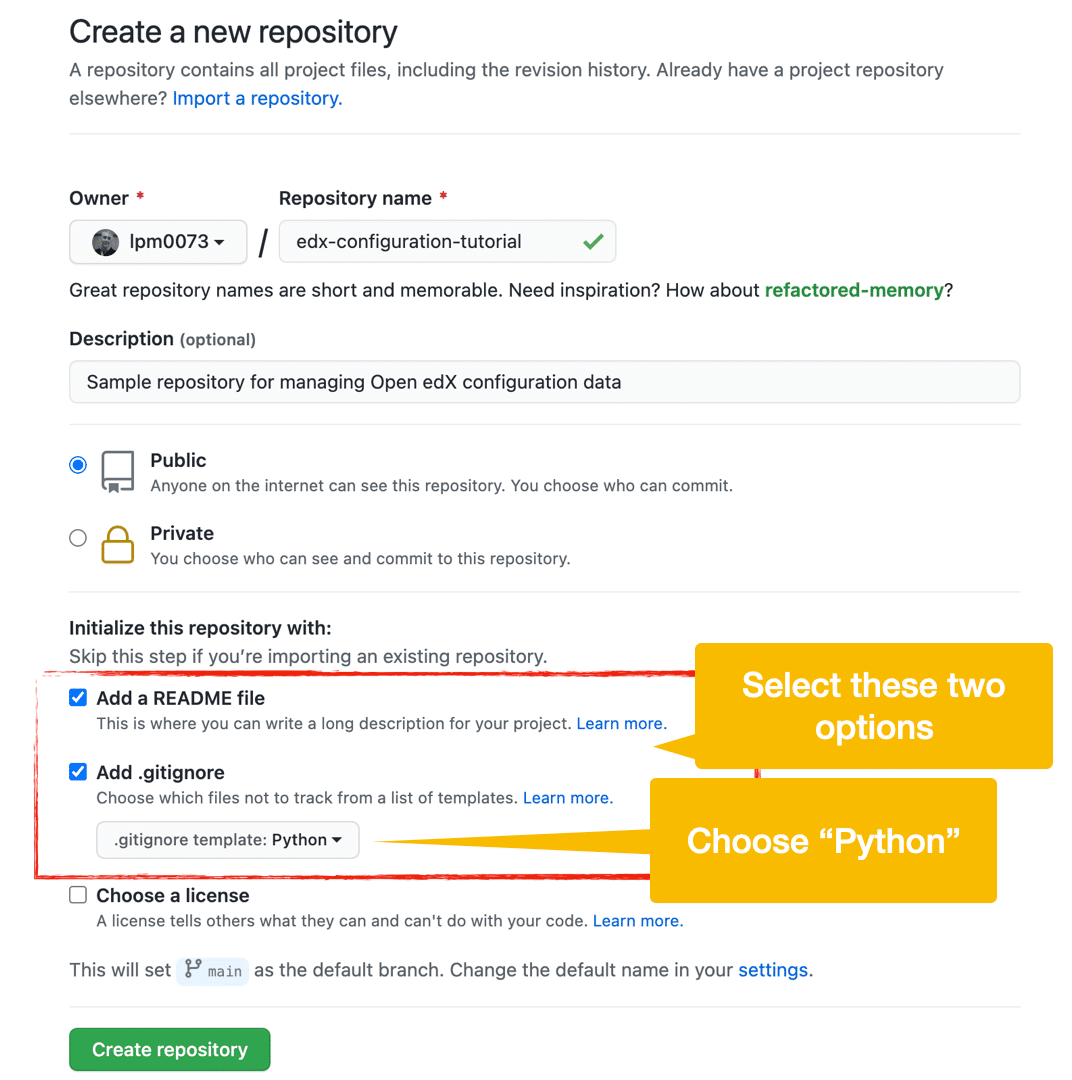Screen dimensions: 1072x1080
Task: Click the owner avatar icon
Action: coord(106,242)
